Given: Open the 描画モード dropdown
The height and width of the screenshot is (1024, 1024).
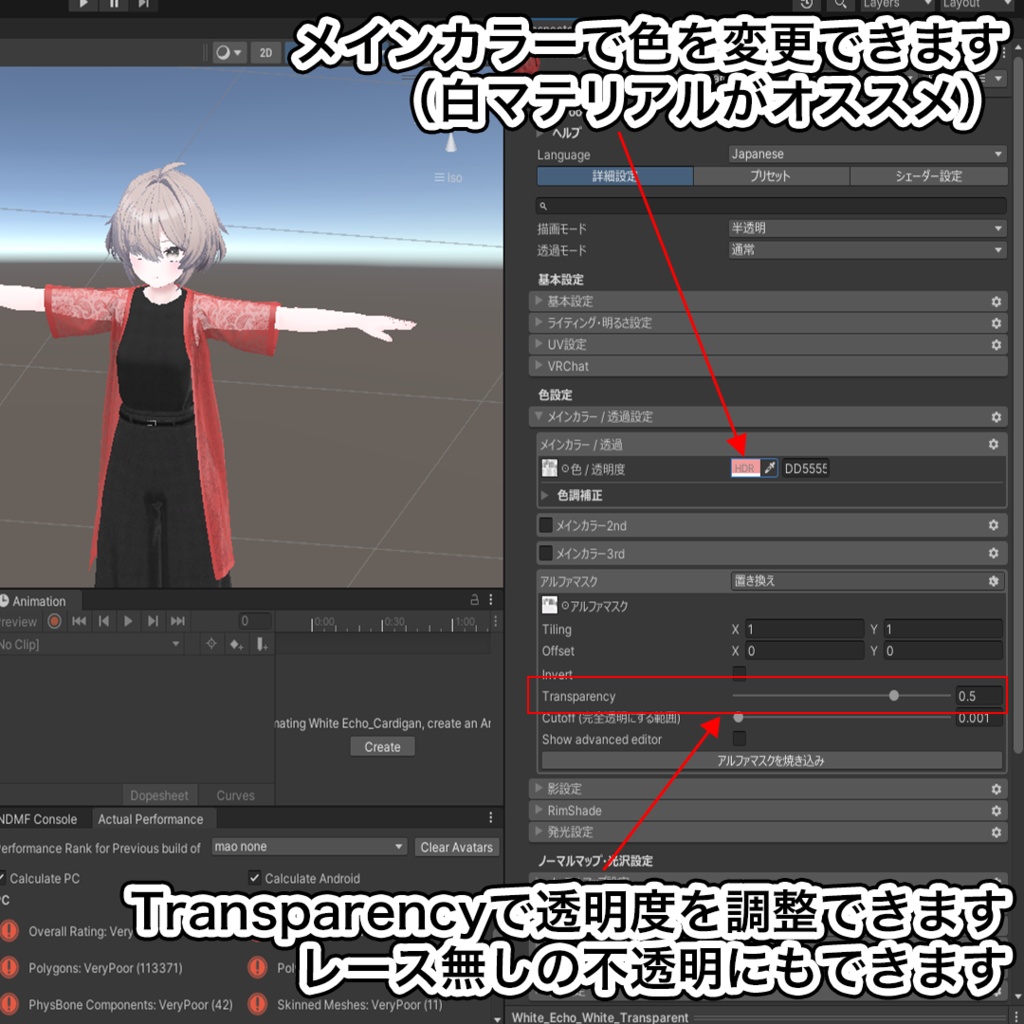Looking at the screenshot, I should click(x=867, y=228).
